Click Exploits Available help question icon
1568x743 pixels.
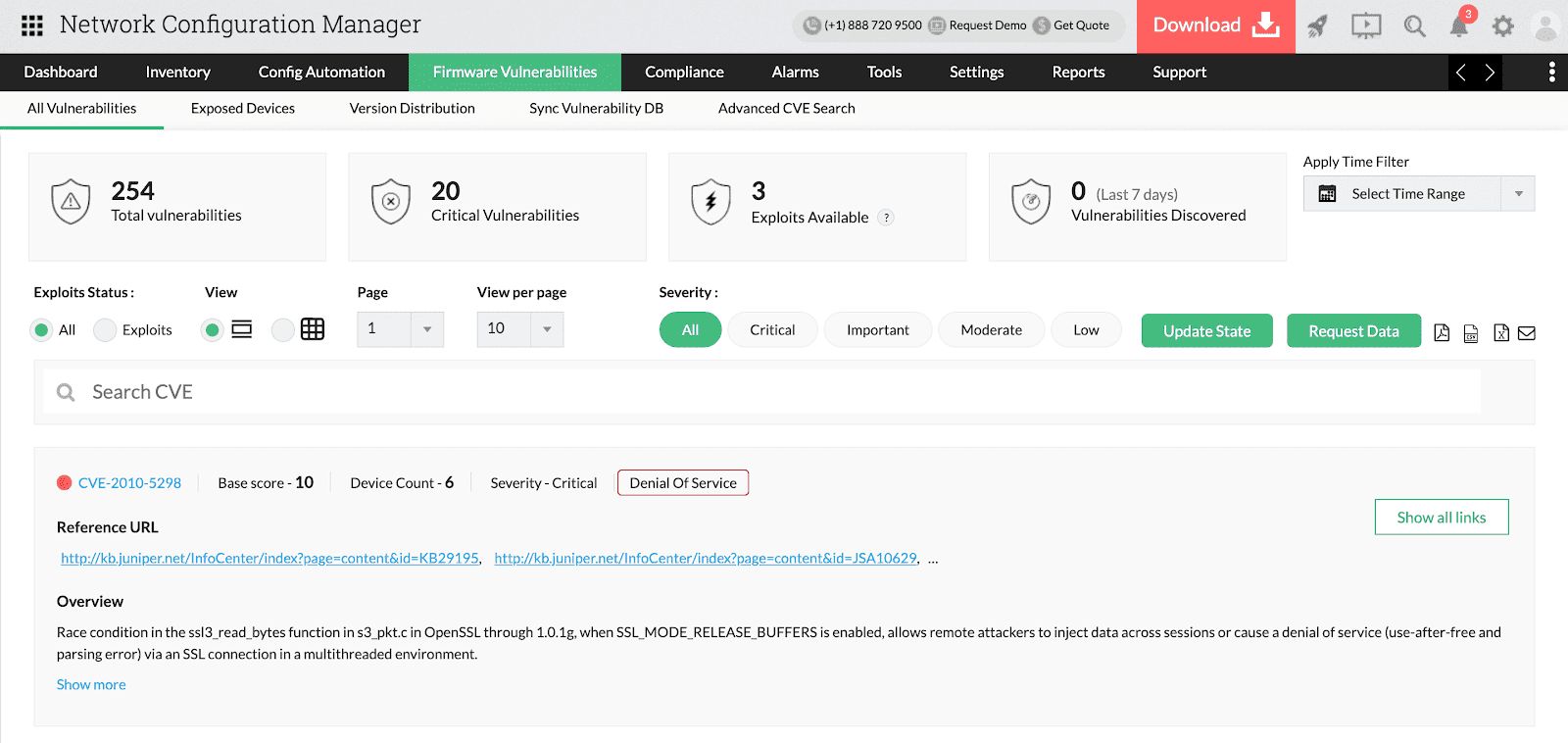coord(886,218)
